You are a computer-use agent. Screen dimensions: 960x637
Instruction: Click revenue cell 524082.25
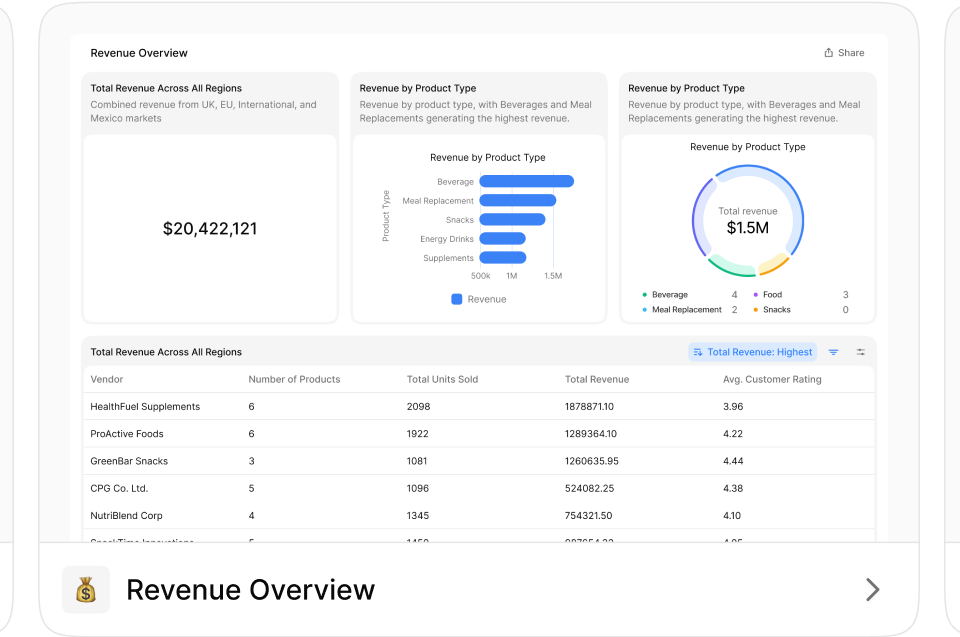pyautogui.click(x=590, y=489)
